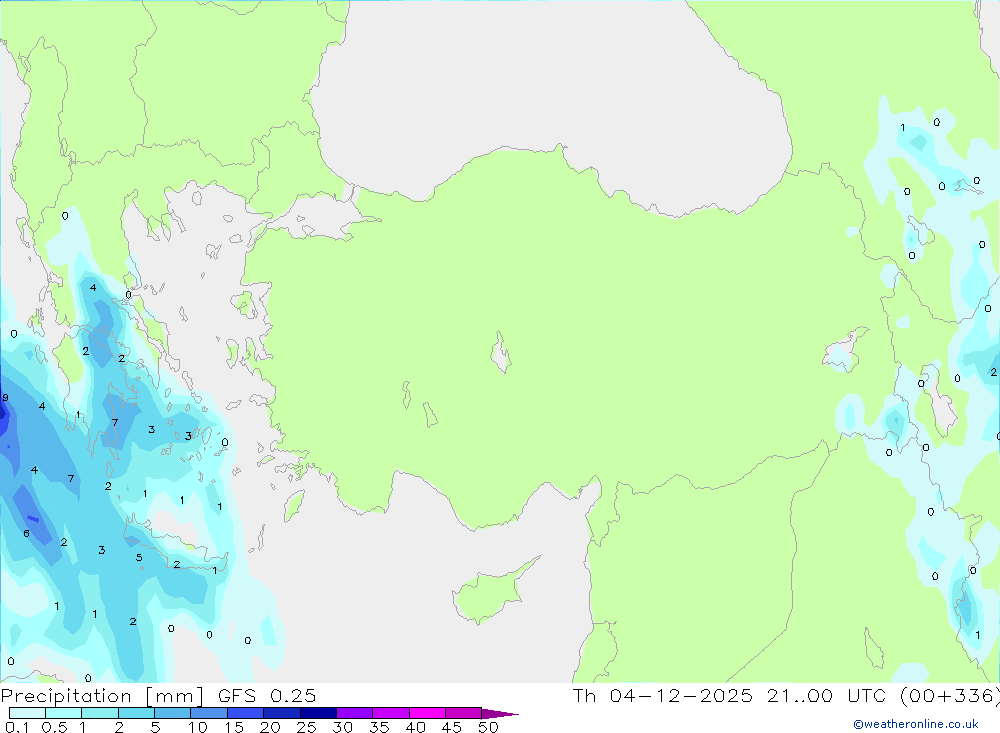The height and width of the screenshot is (733, 1000).
Task: Click the '0.5' legend scale label
Action: (x=54, y=727)
